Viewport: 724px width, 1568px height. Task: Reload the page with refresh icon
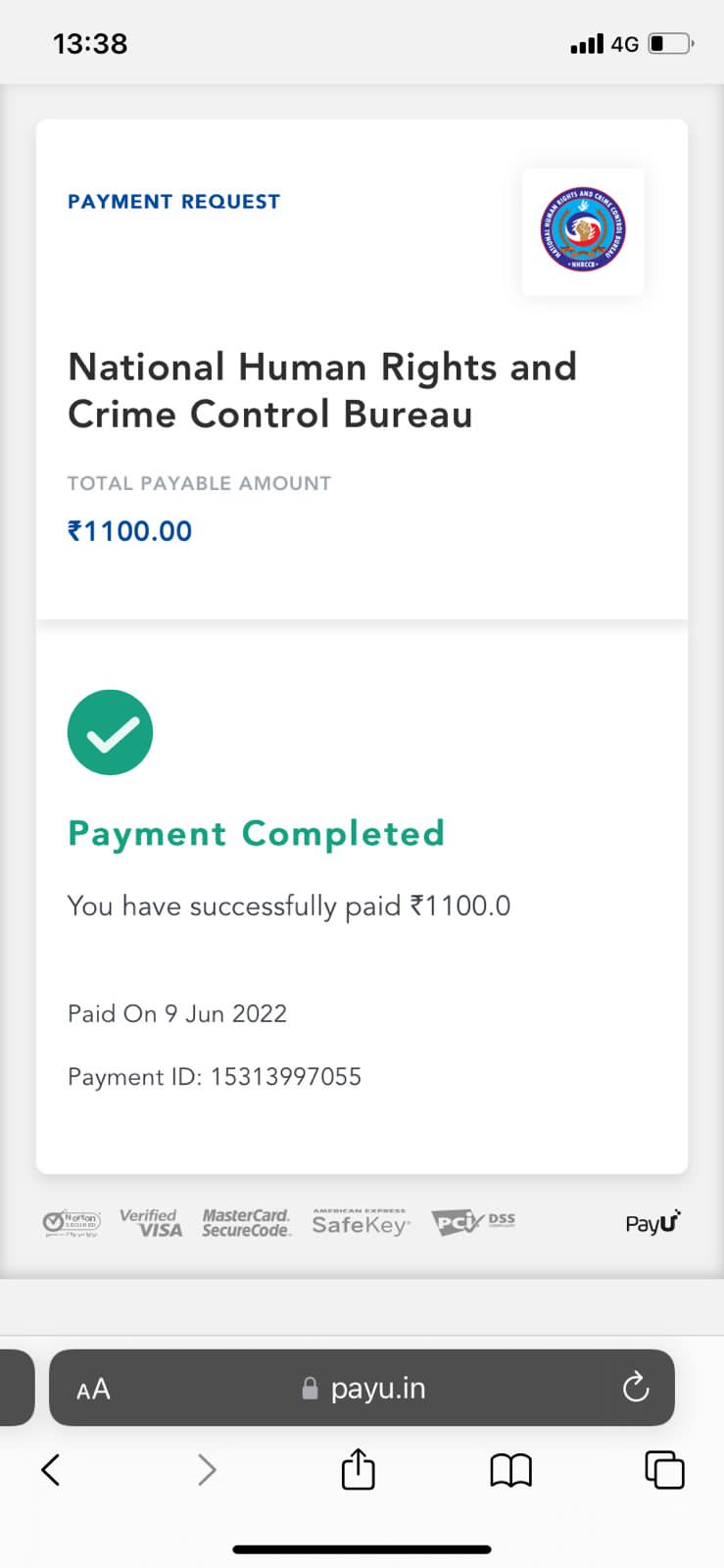click(636, 1388)
